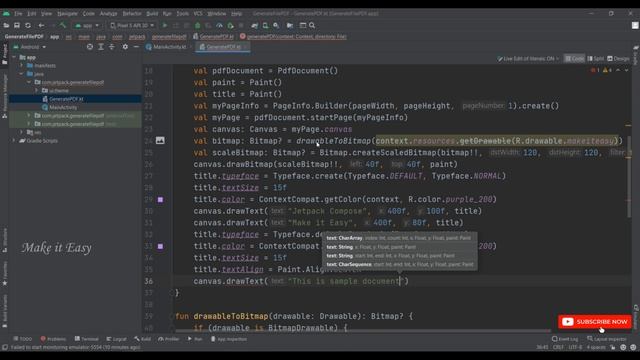The width and height of the screenshot is (640, 360).
Task: Click the green Run app icon
Action: pos(165,25)
